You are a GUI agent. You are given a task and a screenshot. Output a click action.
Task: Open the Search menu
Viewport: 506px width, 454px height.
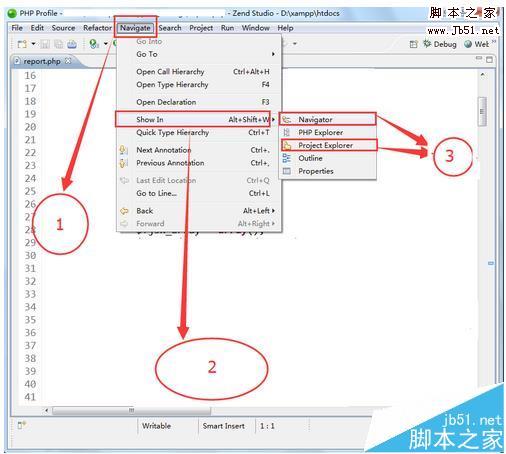point(170,28)
